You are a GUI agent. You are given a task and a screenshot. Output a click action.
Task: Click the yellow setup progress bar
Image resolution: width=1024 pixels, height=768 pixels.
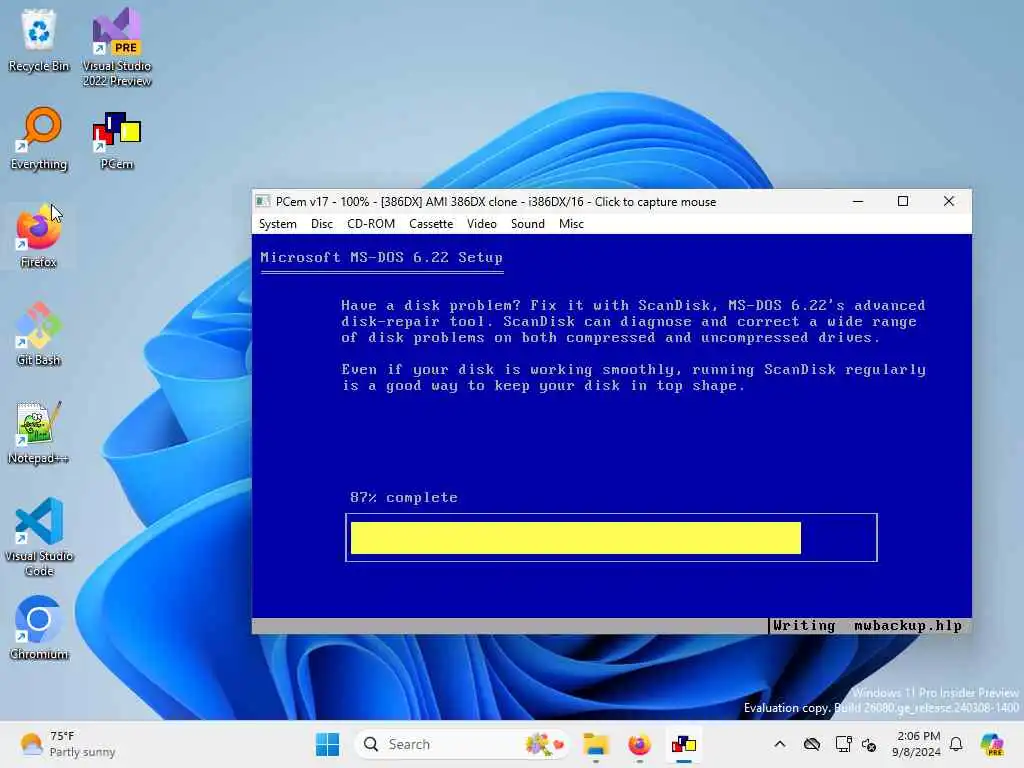[576, 537]
